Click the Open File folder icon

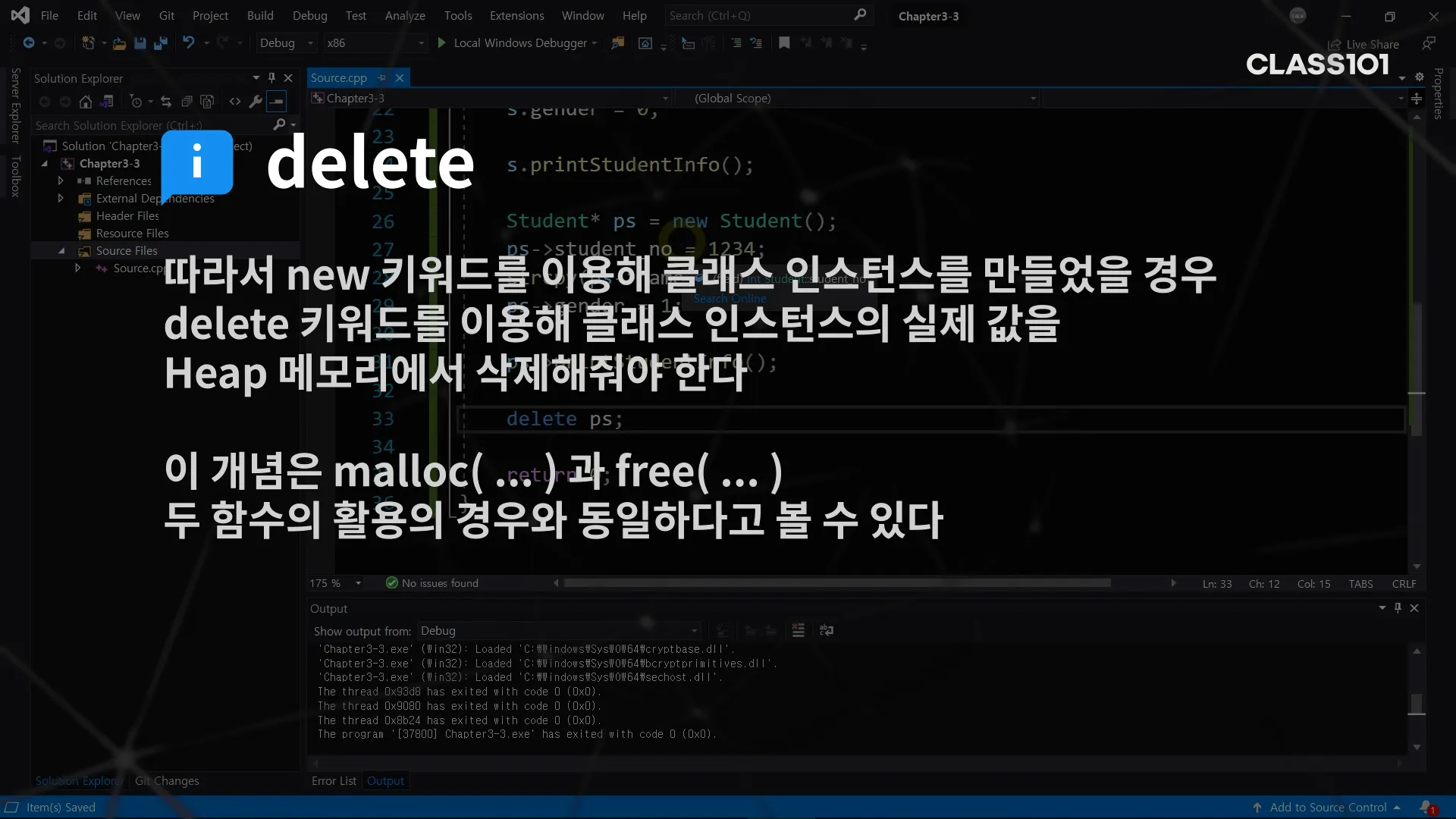[119, 43]
